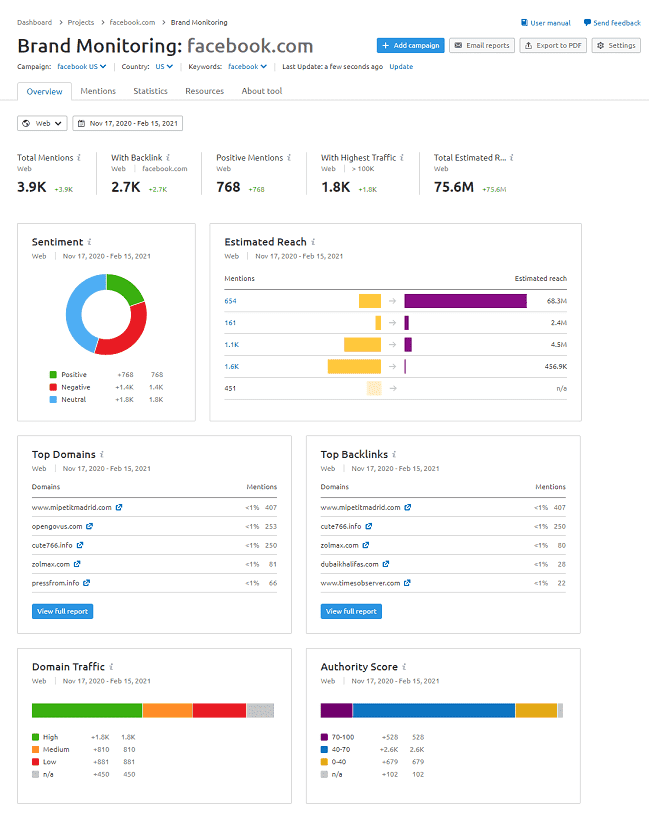Open external link icon for opengovus.com
Screen dimensions: 649x825
click(89, 526)
